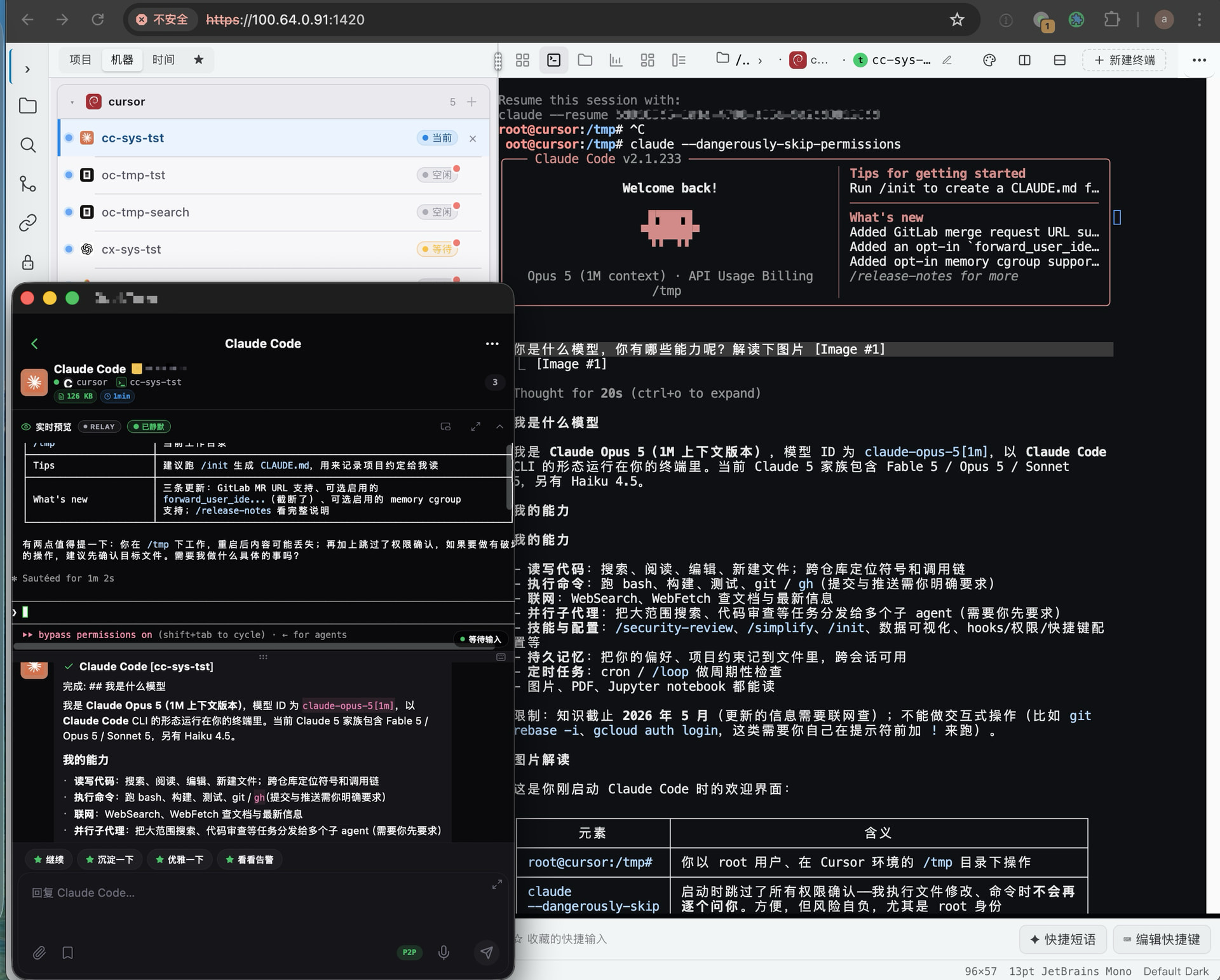Expand the left sidebar with chevron arrow

pyautogui.click(x=27, y=69)
